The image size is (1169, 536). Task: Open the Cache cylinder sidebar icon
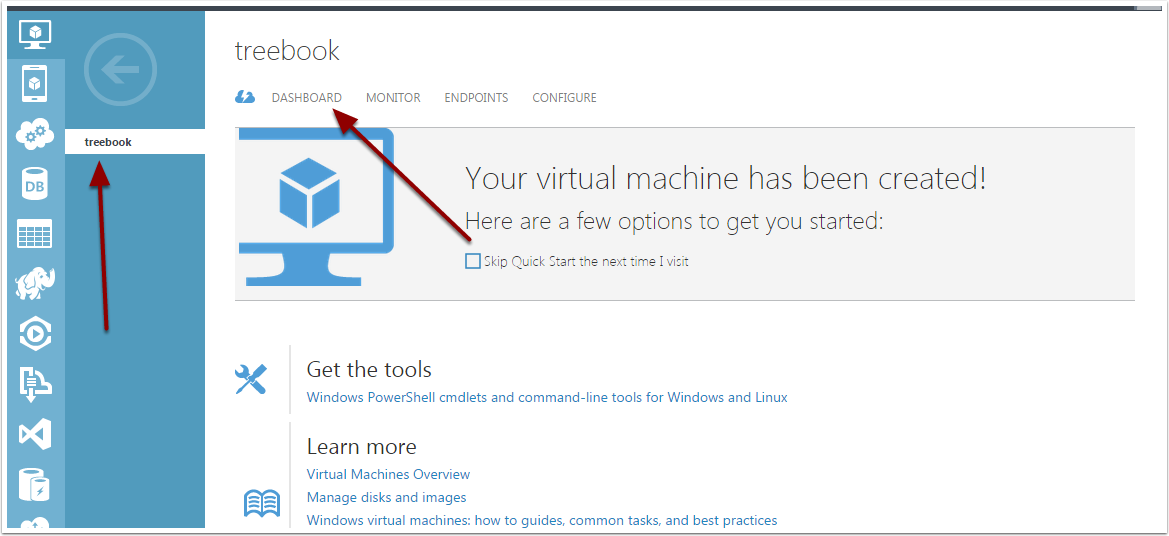point(35,485)
